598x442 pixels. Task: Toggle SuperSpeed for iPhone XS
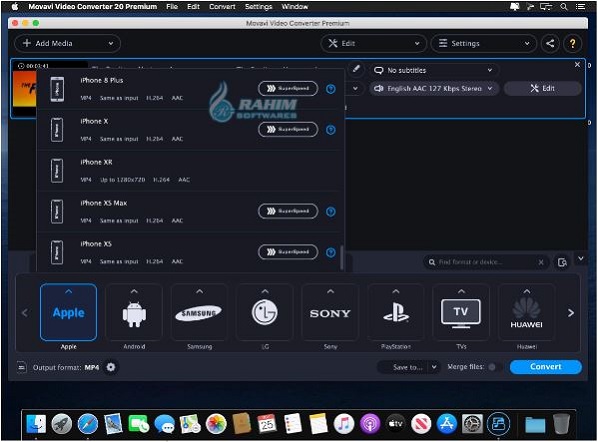coord(288,252)
